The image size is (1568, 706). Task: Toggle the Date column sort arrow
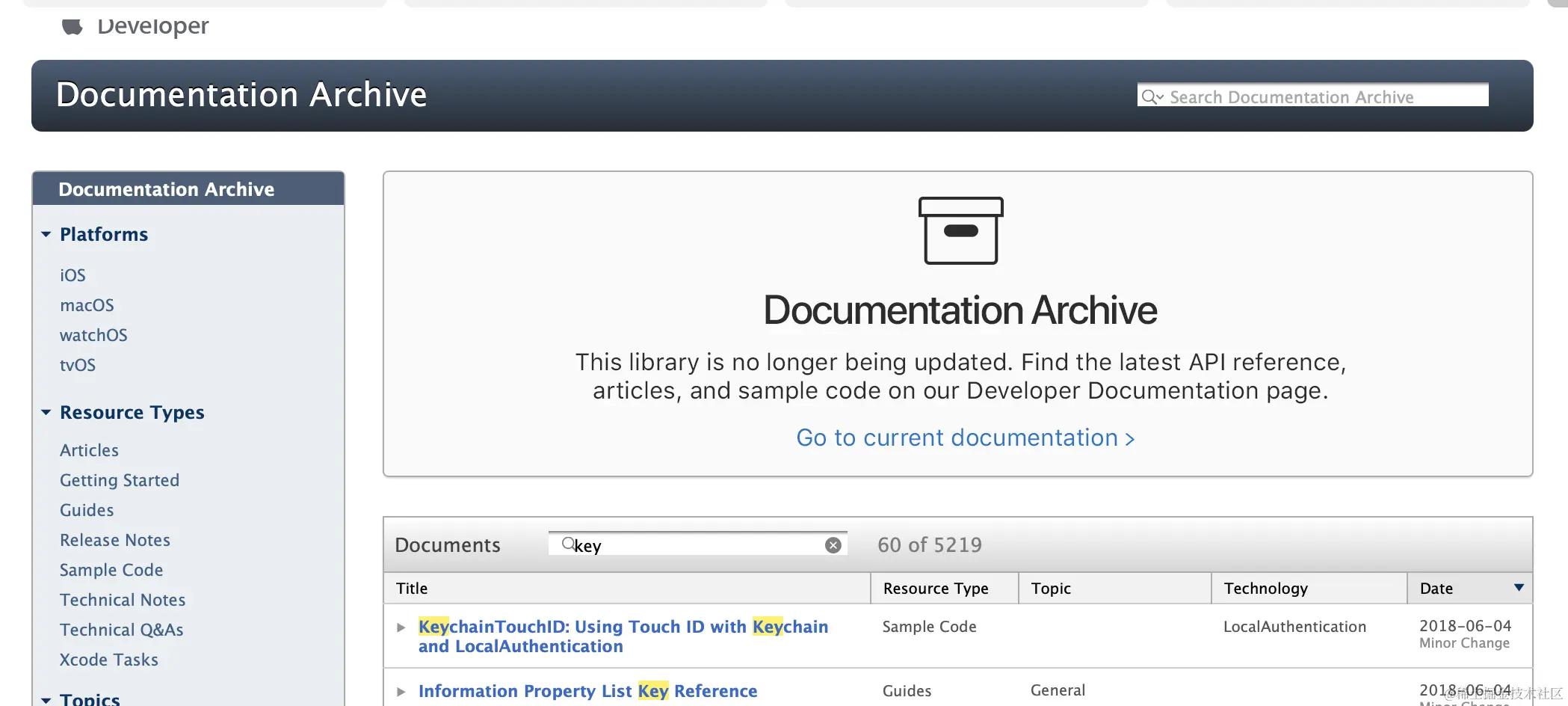click(1519, 588)
